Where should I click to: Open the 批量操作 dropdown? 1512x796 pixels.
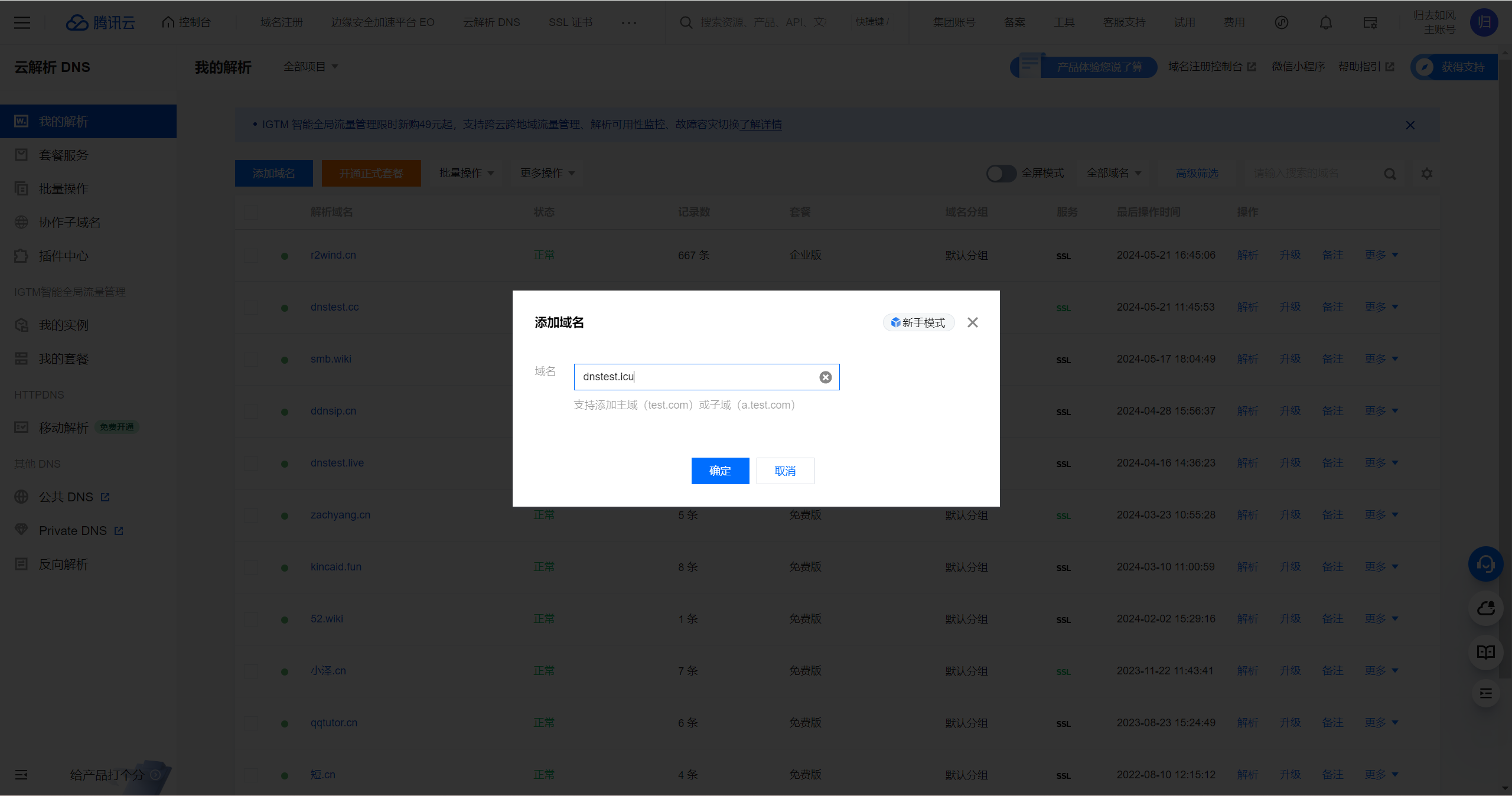point(466,173)
